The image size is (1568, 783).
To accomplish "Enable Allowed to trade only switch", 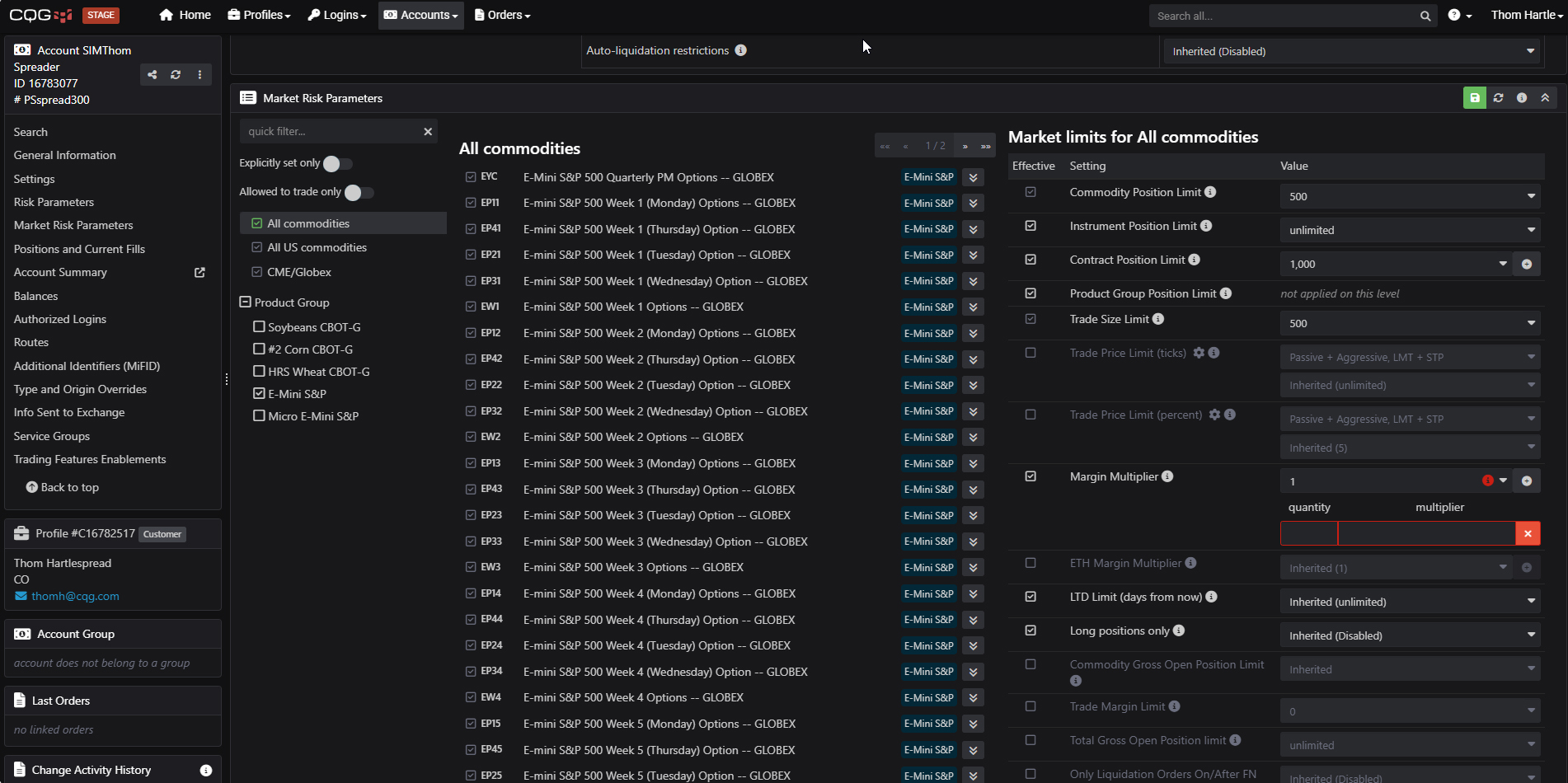I will [359, 193].
